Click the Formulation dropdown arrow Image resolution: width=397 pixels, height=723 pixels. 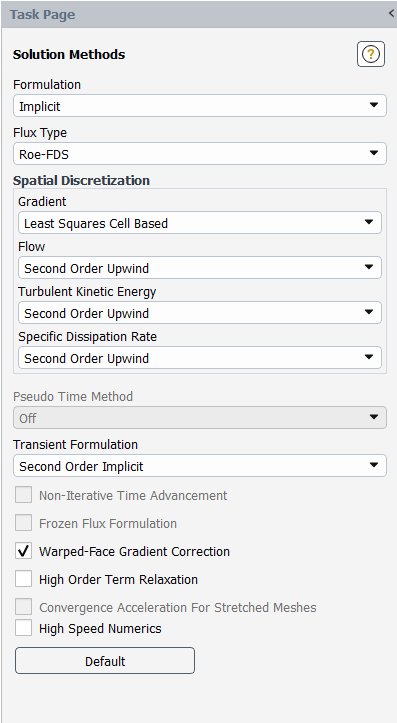[x=374, y=105]
